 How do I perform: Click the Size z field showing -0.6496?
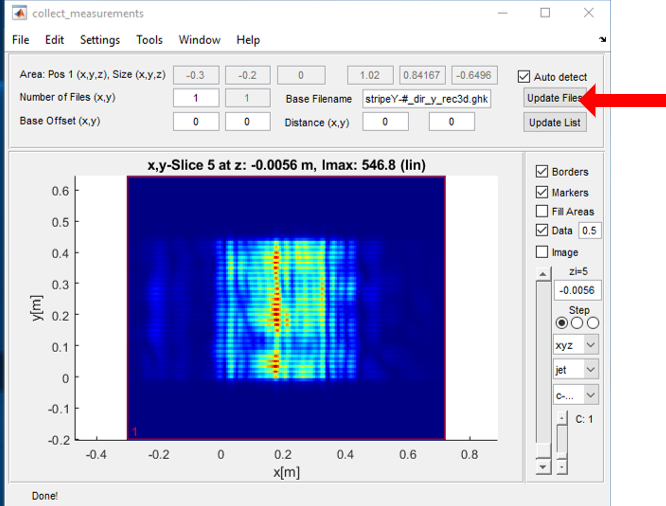[x=474, y=75]
